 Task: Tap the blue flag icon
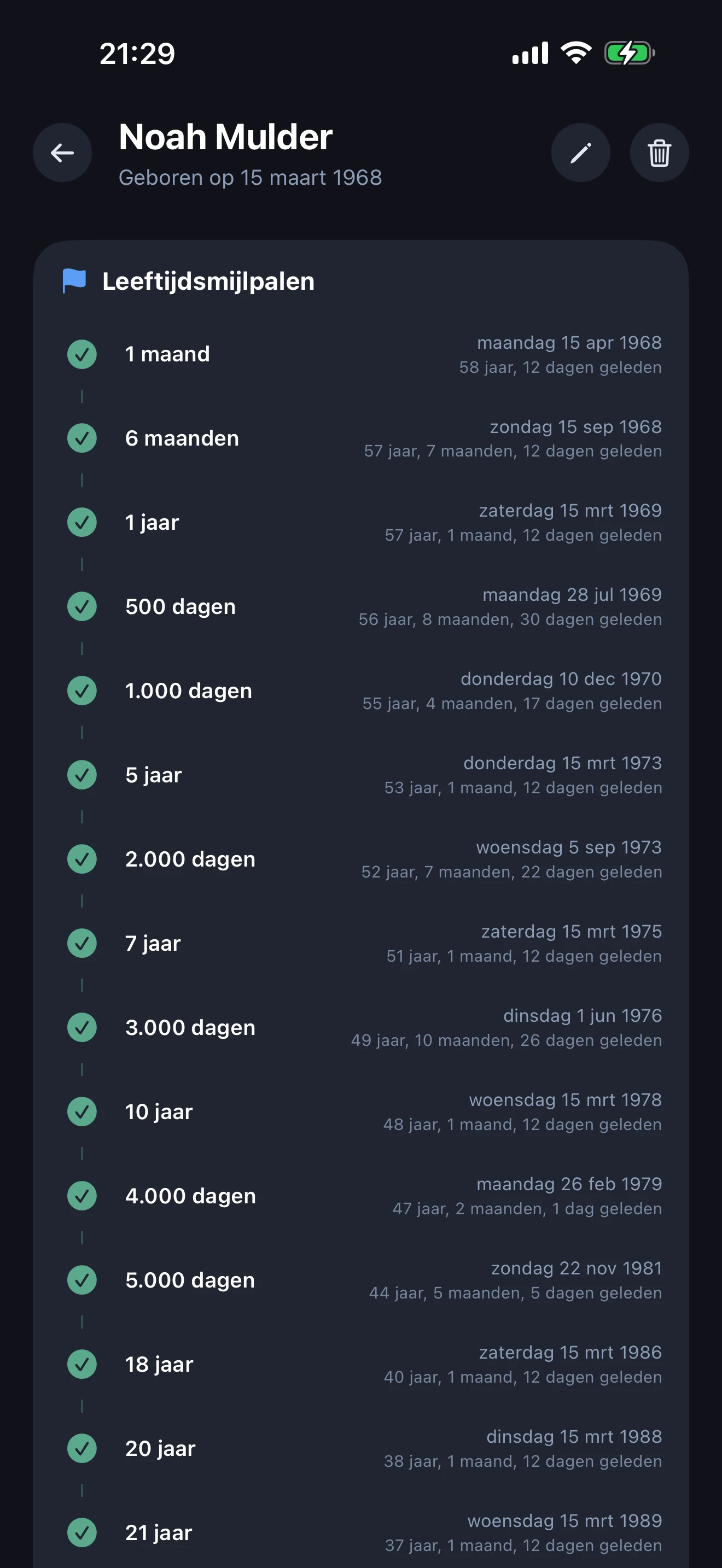(x=74, y=280)
